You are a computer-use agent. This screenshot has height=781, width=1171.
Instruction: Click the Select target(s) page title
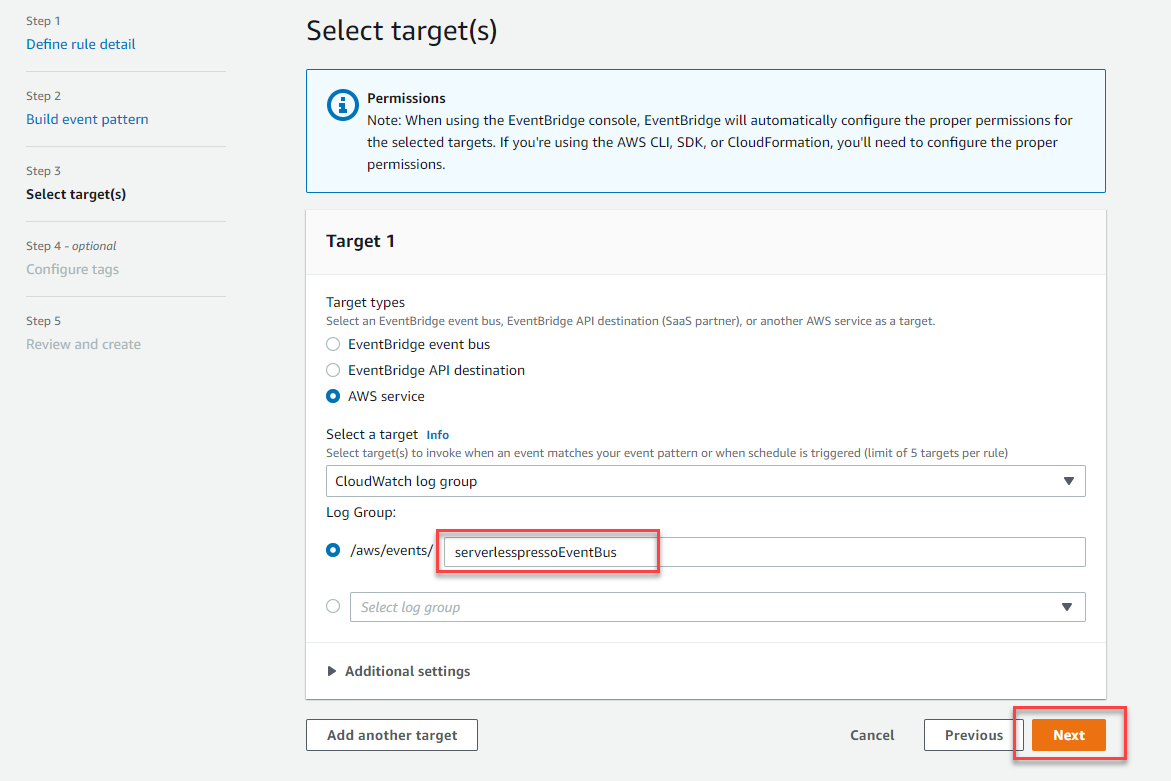[402, 31]
